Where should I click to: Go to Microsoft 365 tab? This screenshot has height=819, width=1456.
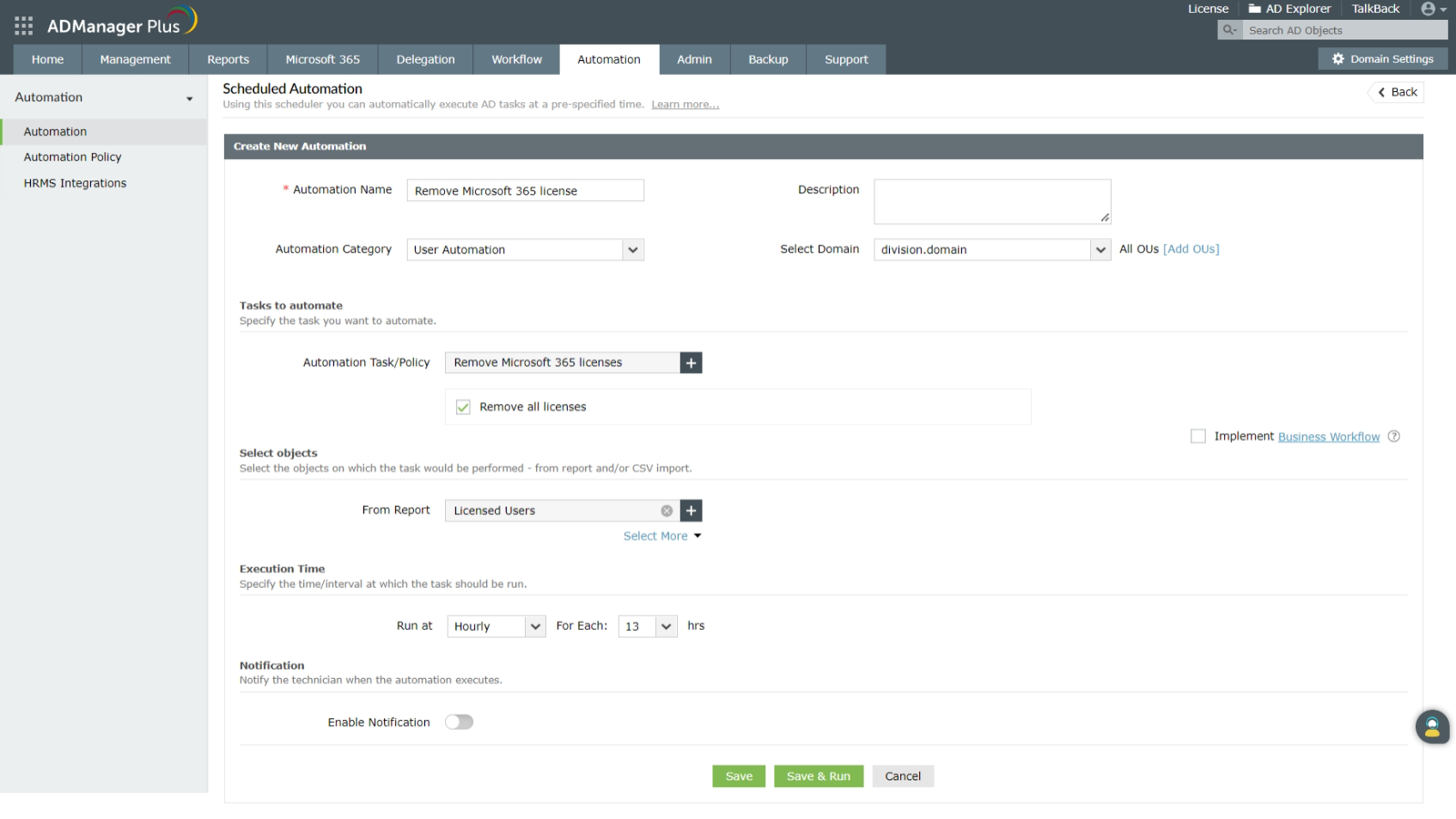[x=323, y=59]
